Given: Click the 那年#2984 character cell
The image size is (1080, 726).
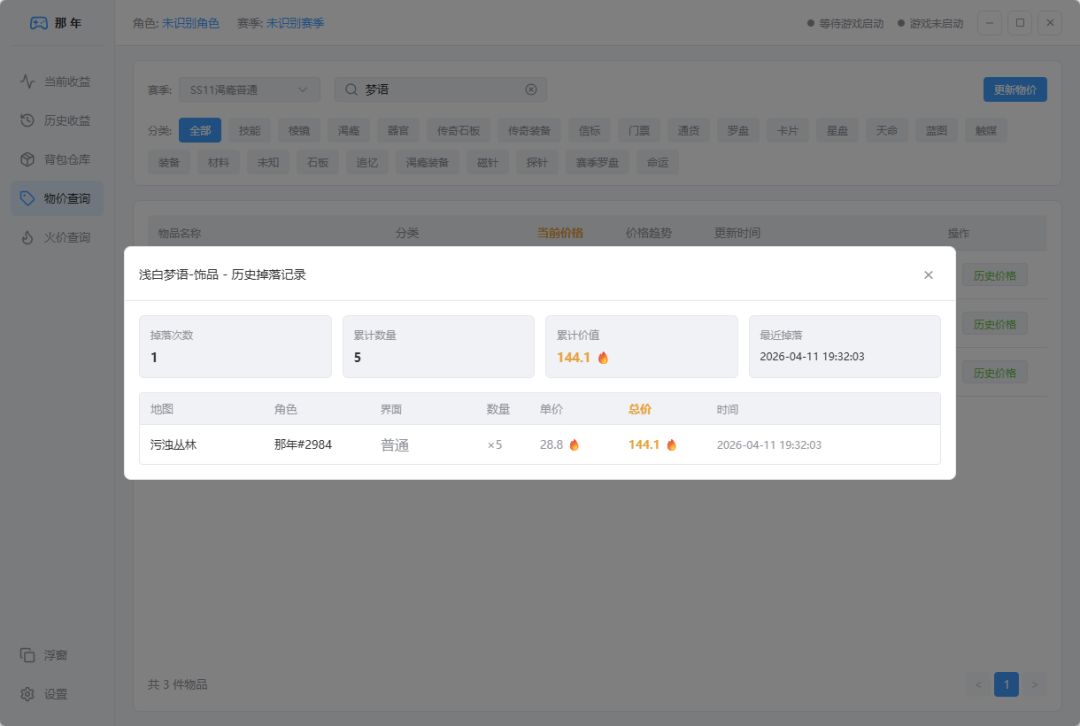Looking at the screenshot, I should [303, 445].
